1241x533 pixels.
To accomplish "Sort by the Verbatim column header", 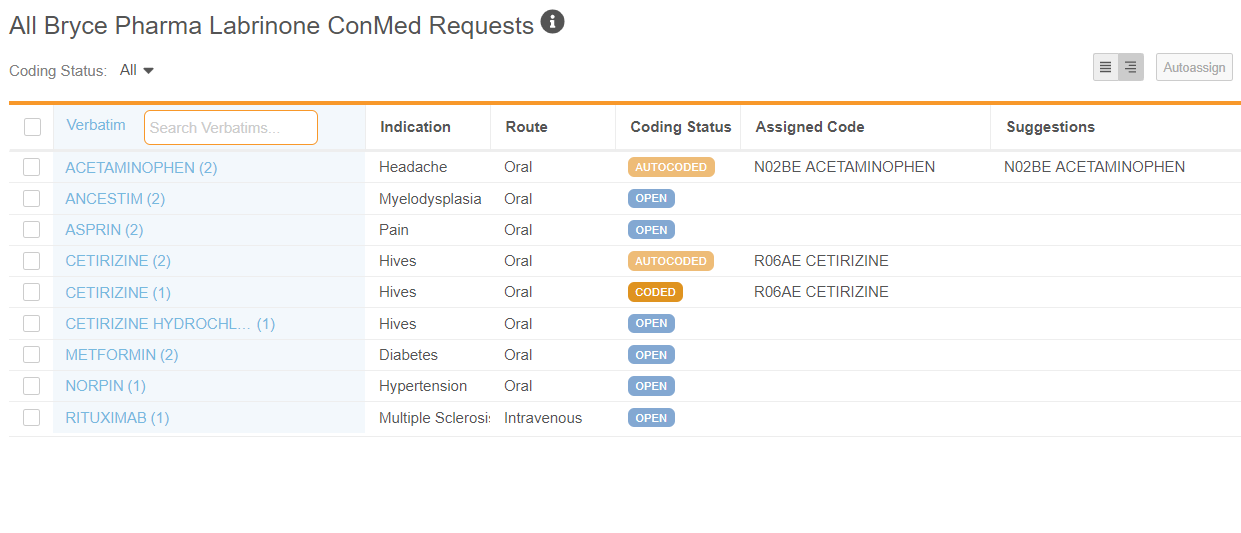I will tap(96, 125).
